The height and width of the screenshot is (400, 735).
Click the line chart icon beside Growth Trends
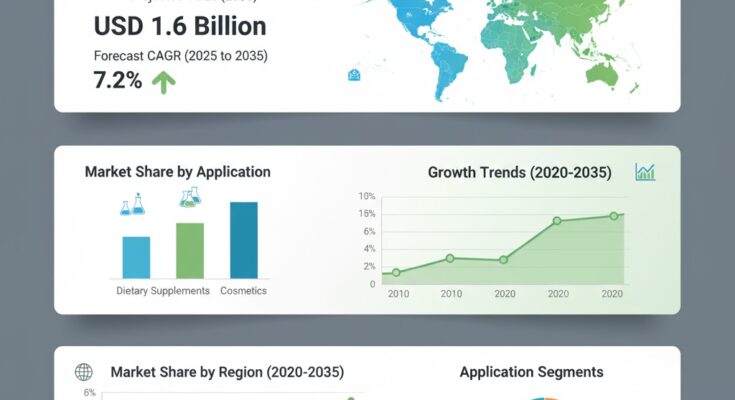(645, 172)
